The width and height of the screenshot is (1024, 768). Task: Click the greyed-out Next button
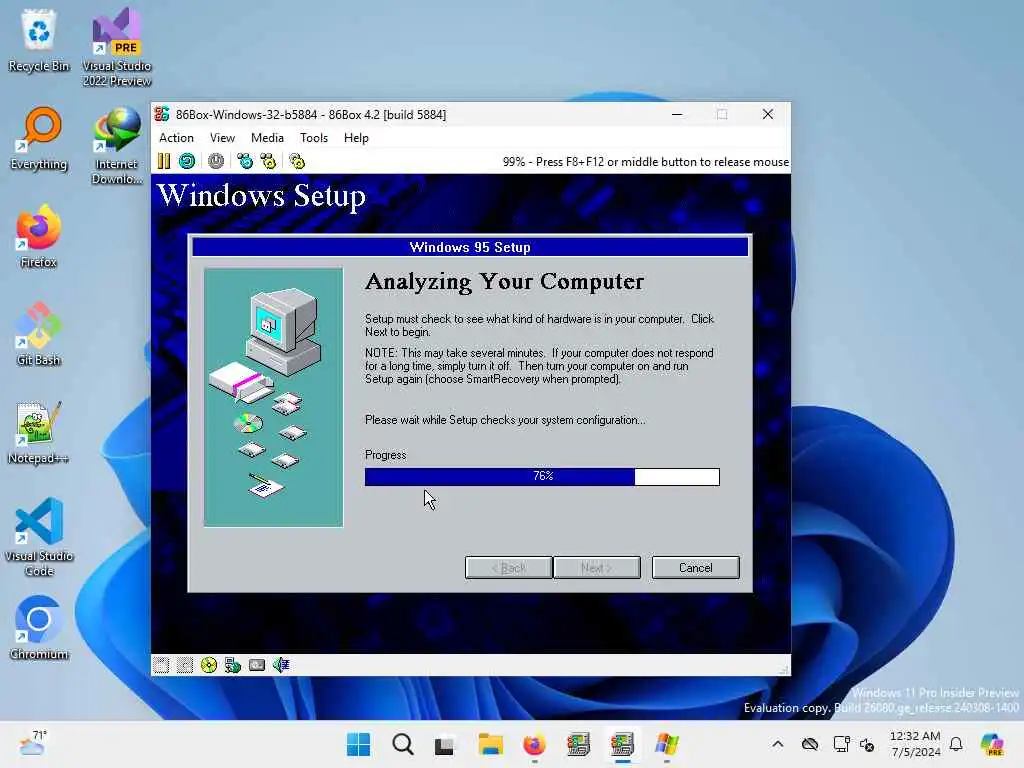[597, 568]
